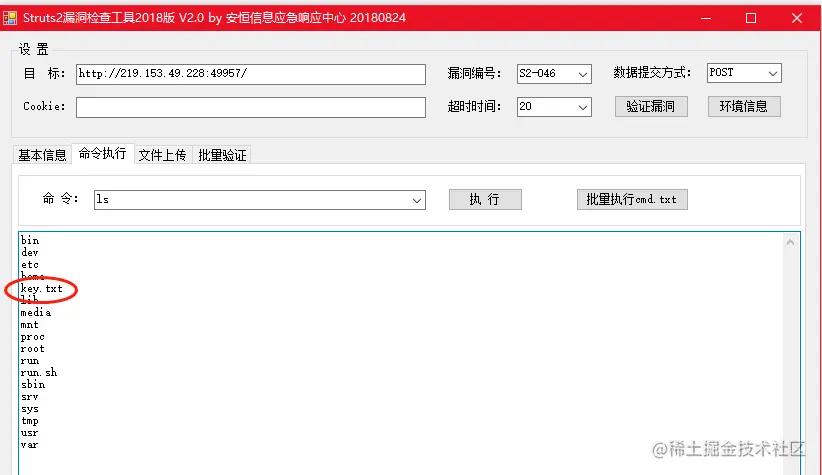
Task: Click the sys entry in output
Action: click(x=30, y=409)
